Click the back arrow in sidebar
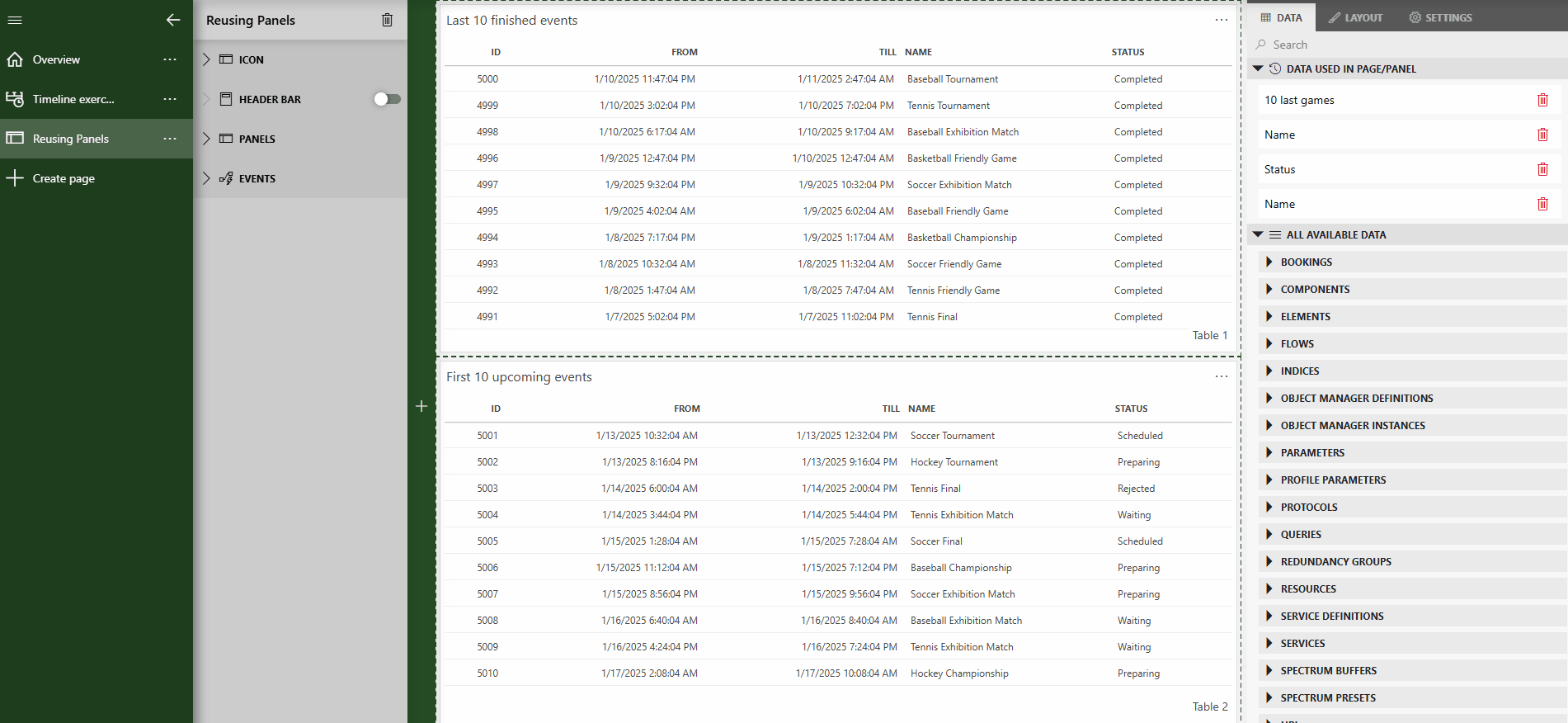This screenshot has width=1568, height=723. [x=172, y=20]
